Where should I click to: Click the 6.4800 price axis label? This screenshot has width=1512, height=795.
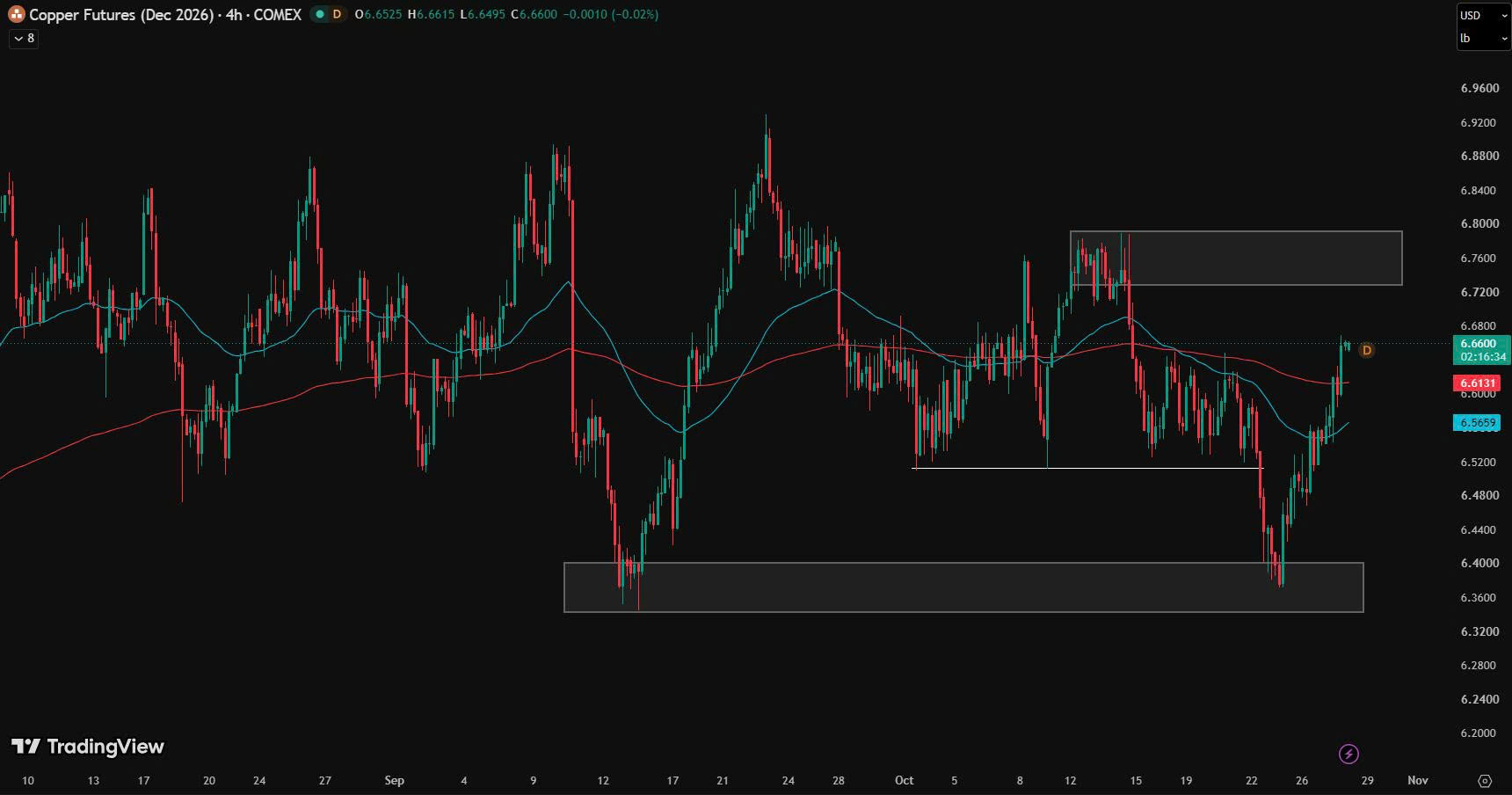click(x=1479, y=496)
